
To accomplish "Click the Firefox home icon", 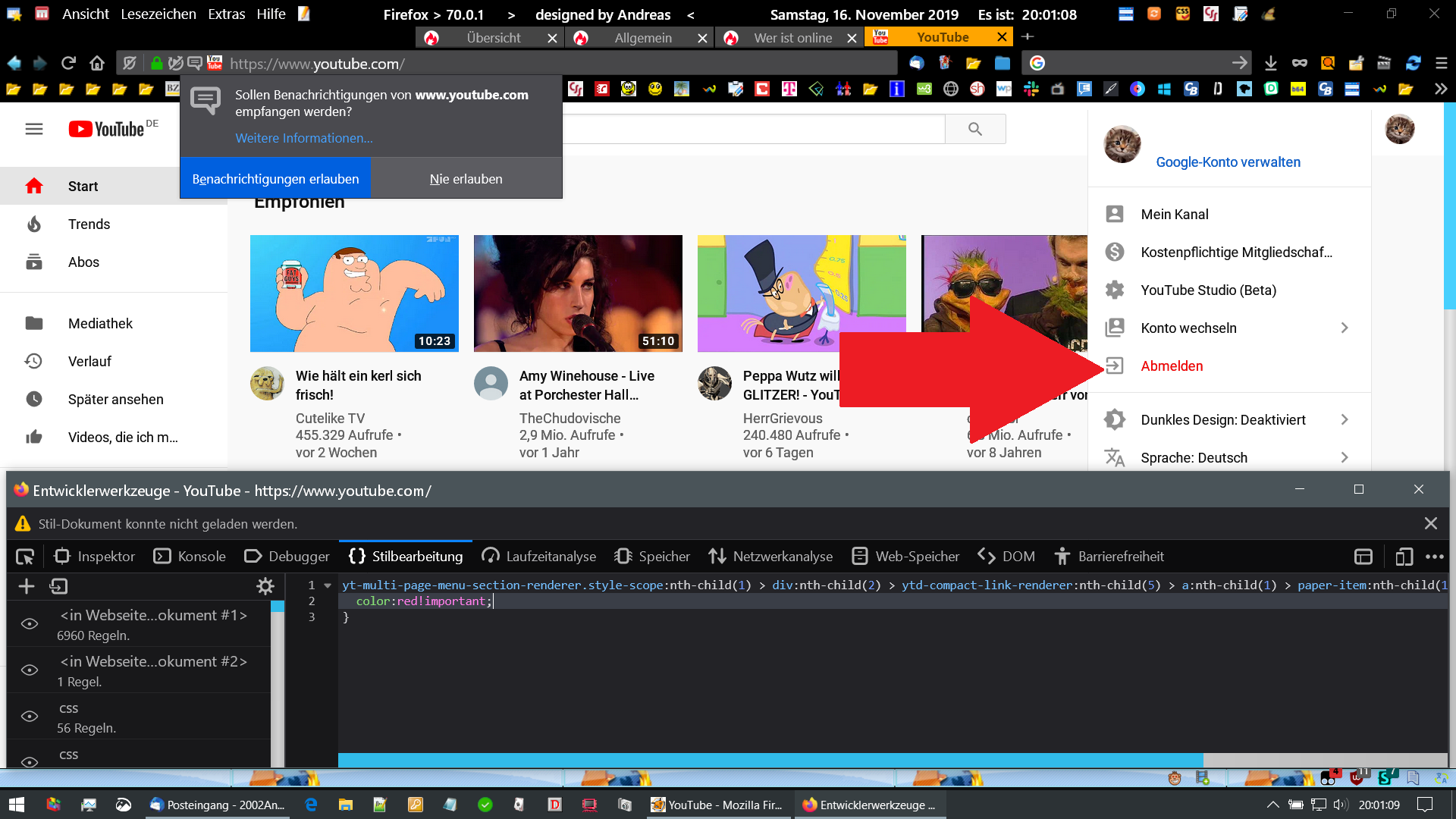I will coord(97,63).
